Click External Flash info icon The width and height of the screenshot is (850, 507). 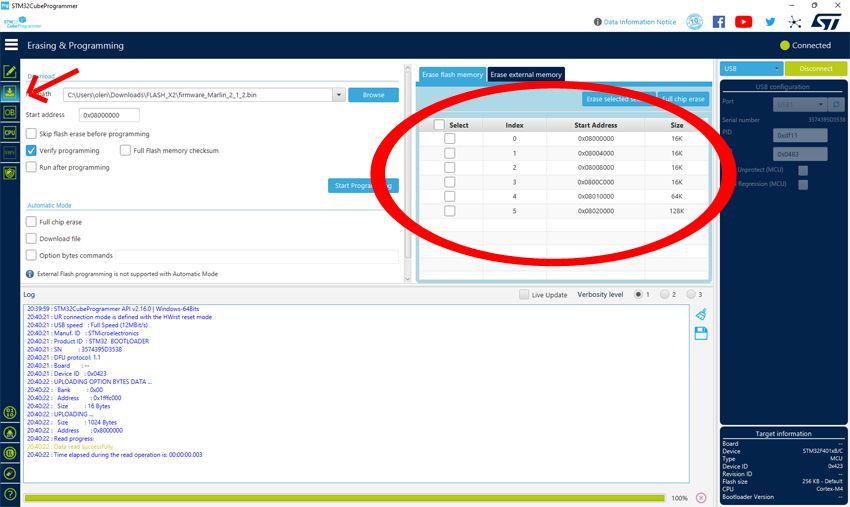30,274
